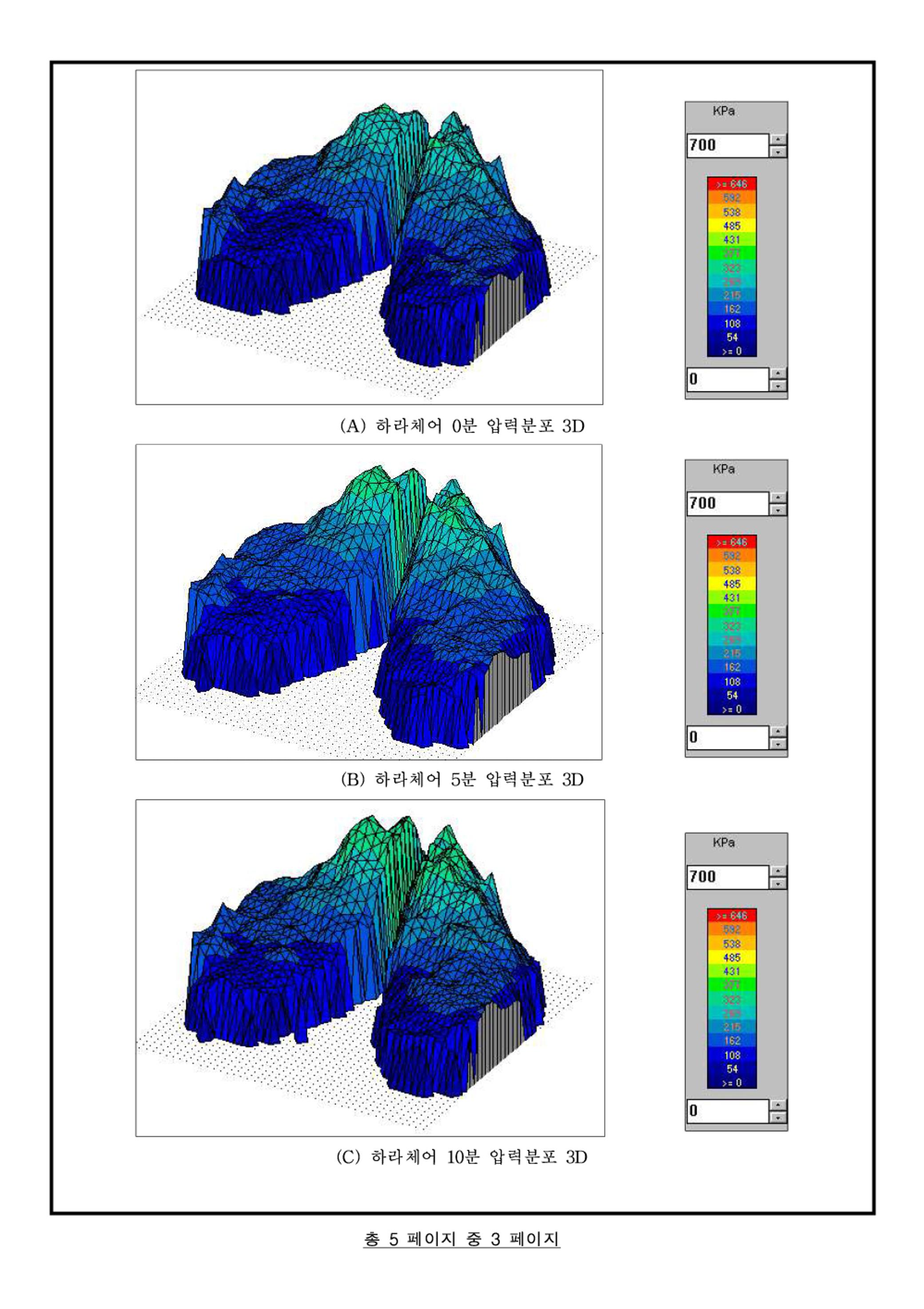Select the red >= 646 swatch in plot (A) legend
The height and width of the screenshot is (1309, 924).
point(732,184)
